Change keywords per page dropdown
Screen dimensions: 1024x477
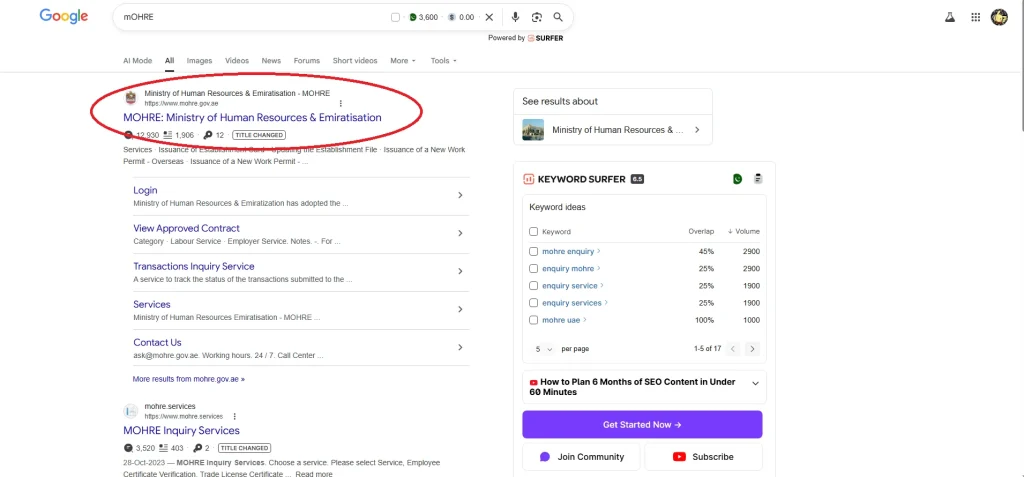pos(544,349)
